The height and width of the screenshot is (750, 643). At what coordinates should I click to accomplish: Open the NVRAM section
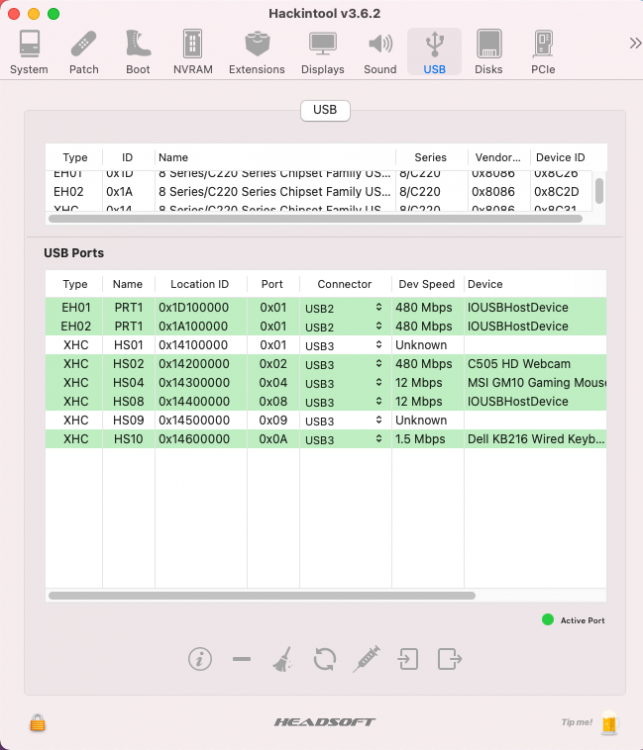tap(193, 52)
